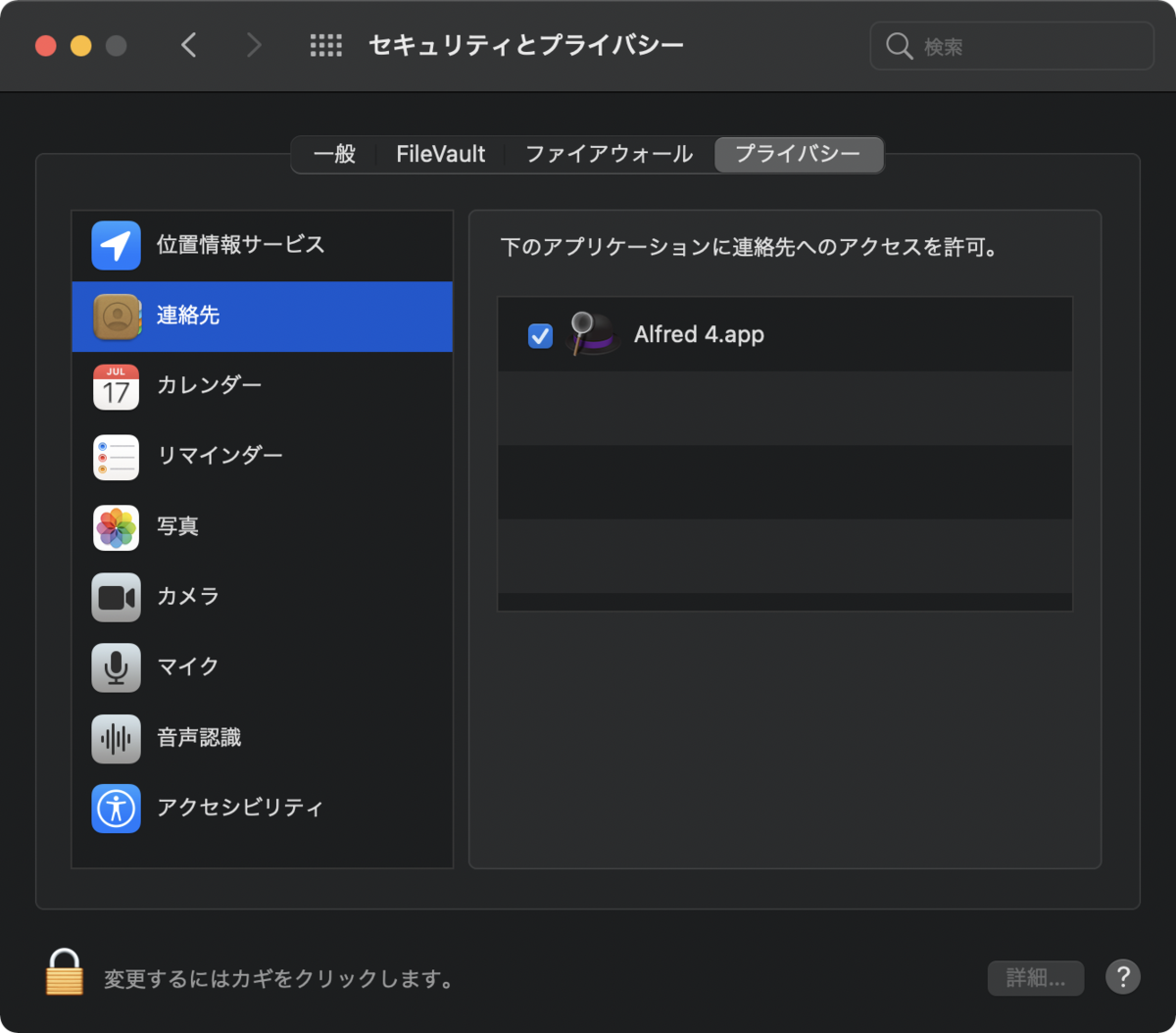
Task: Open カレンダー privacy settings via its icon
Action: (x=116, y=386)
